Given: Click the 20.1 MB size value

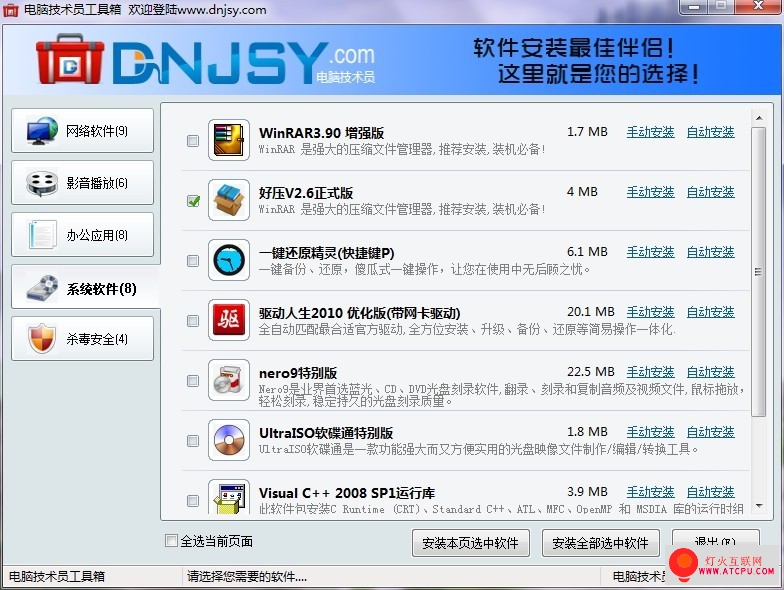Looking at the screenshot, I should 590,312.
